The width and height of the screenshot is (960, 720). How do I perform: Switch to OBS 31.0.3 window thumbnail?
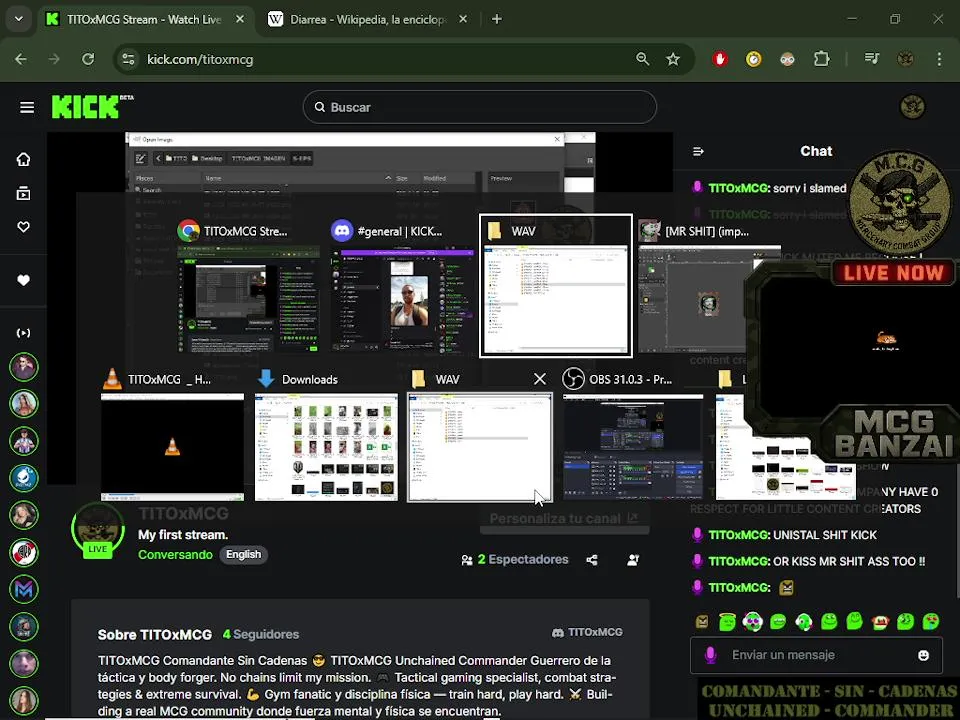click(633, 435)
